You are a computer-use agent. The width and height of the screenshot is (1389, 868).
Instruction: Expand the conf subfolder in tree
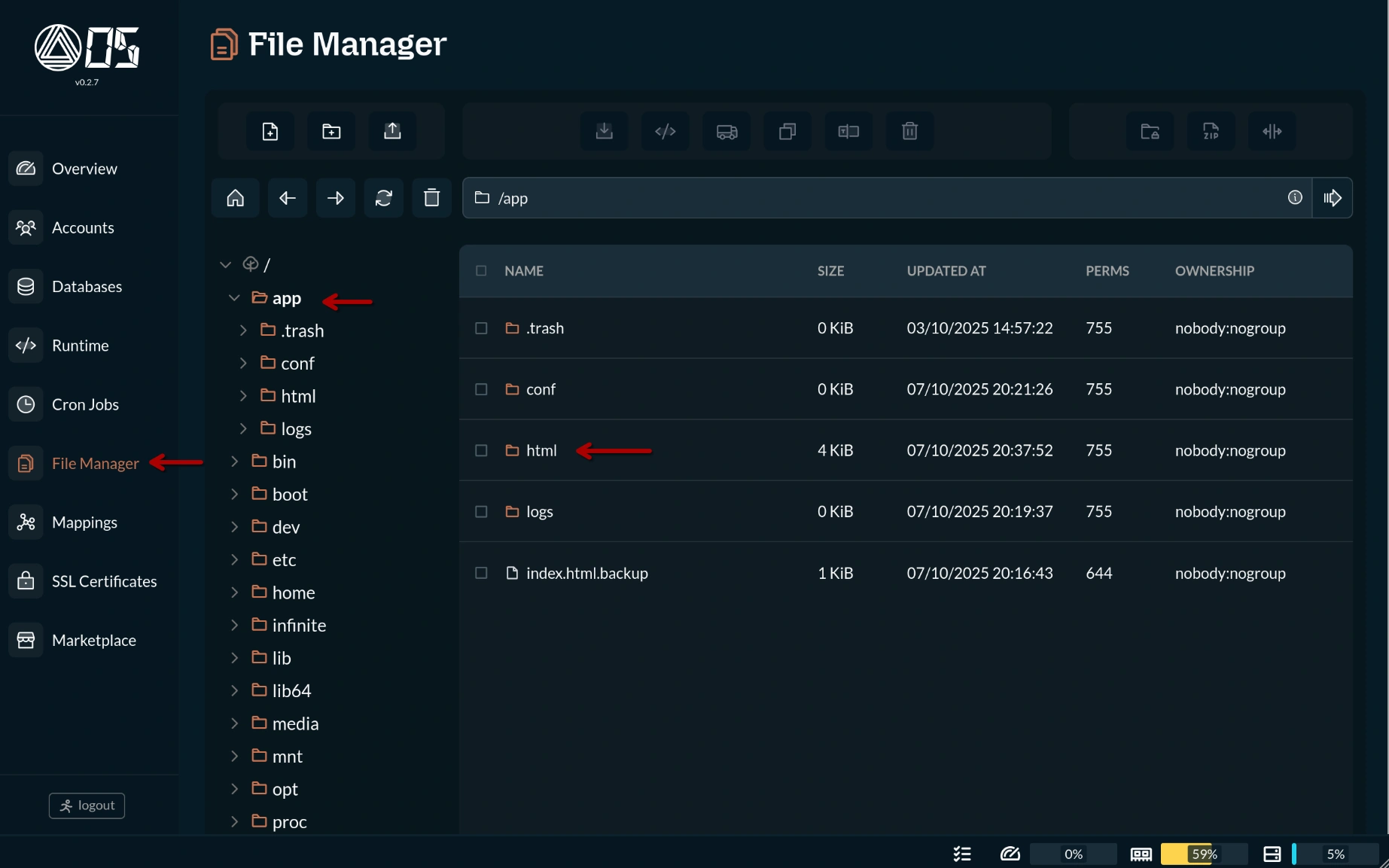click(x=243, y=363)
